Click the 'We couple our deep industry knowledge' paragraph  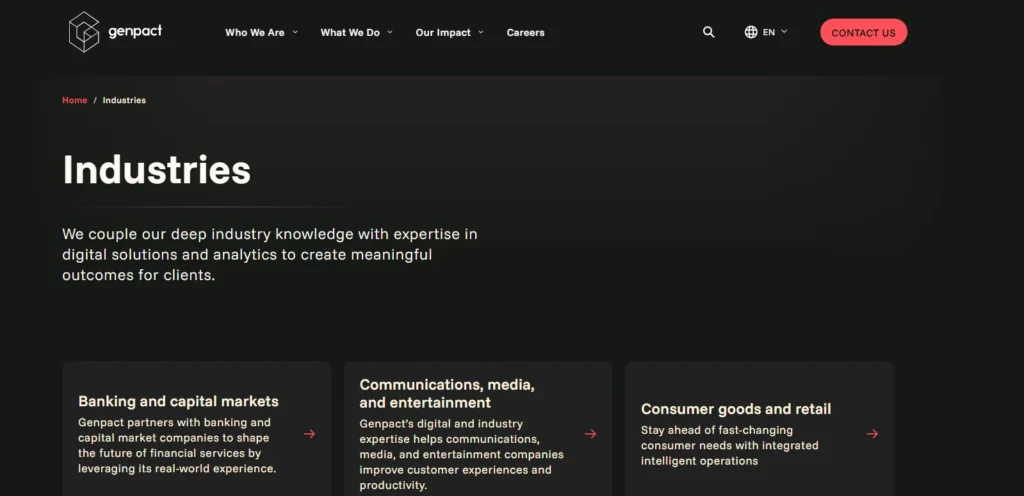click(x=270, y=255)
